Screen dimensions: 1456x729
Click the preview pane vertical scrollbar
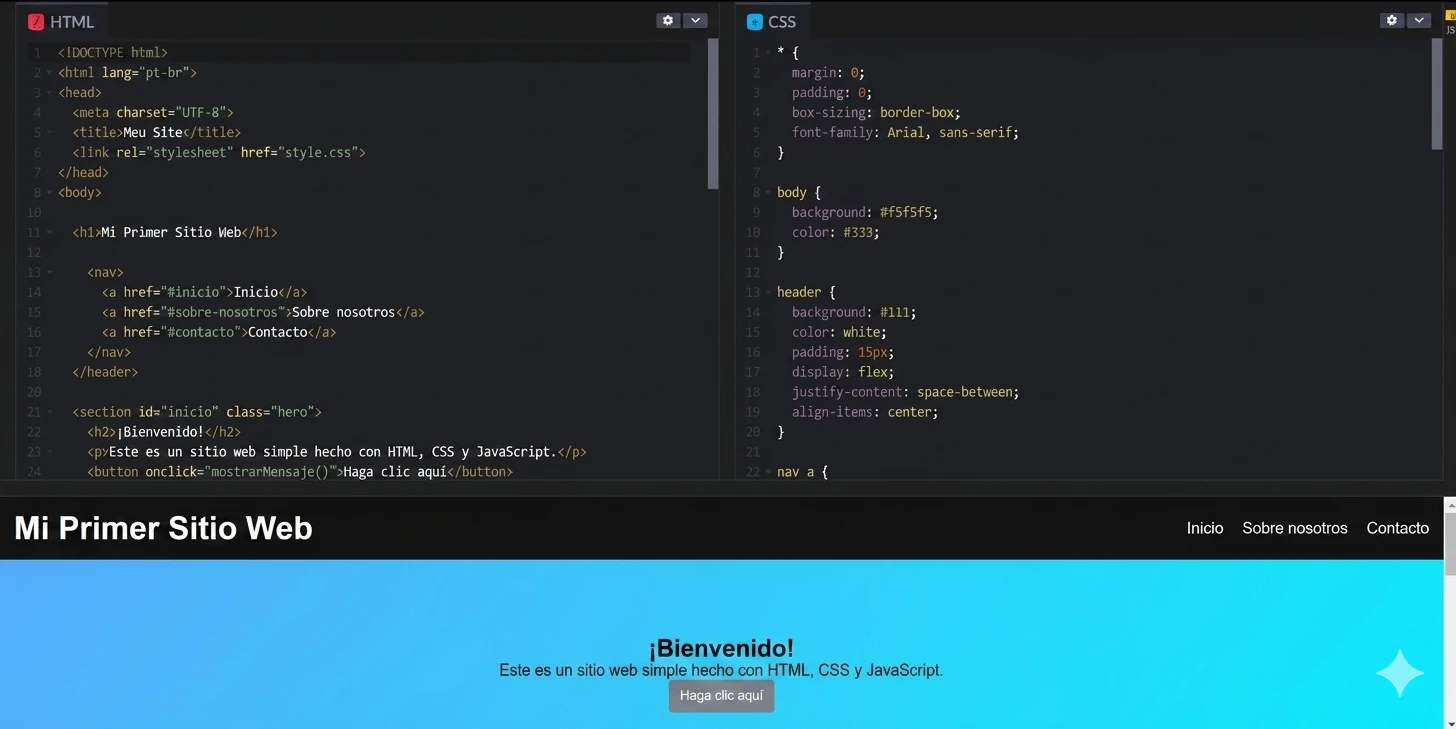tap(1450, 545)
